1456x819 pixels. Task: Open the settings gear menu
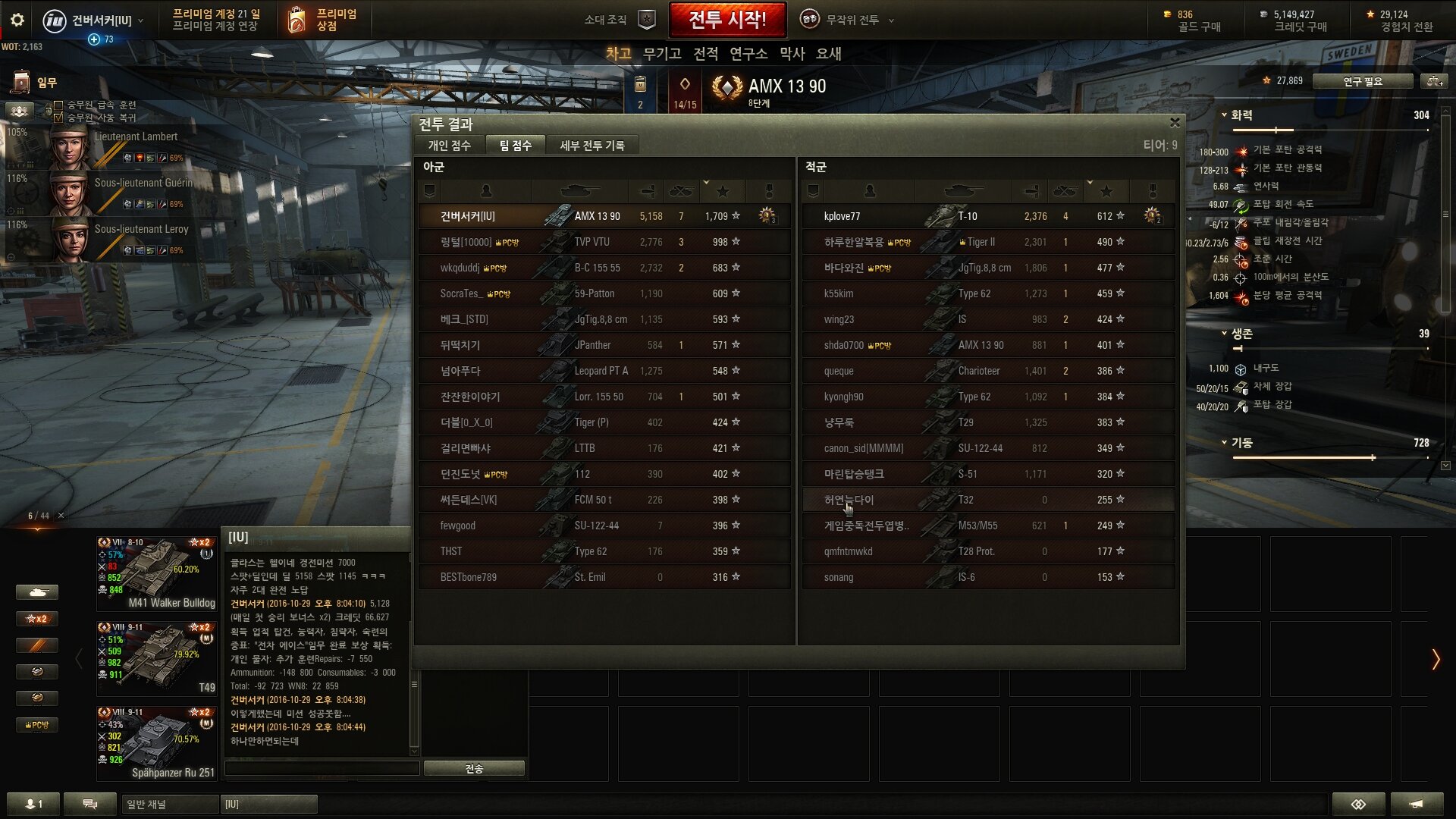click(x=17, y=20)
